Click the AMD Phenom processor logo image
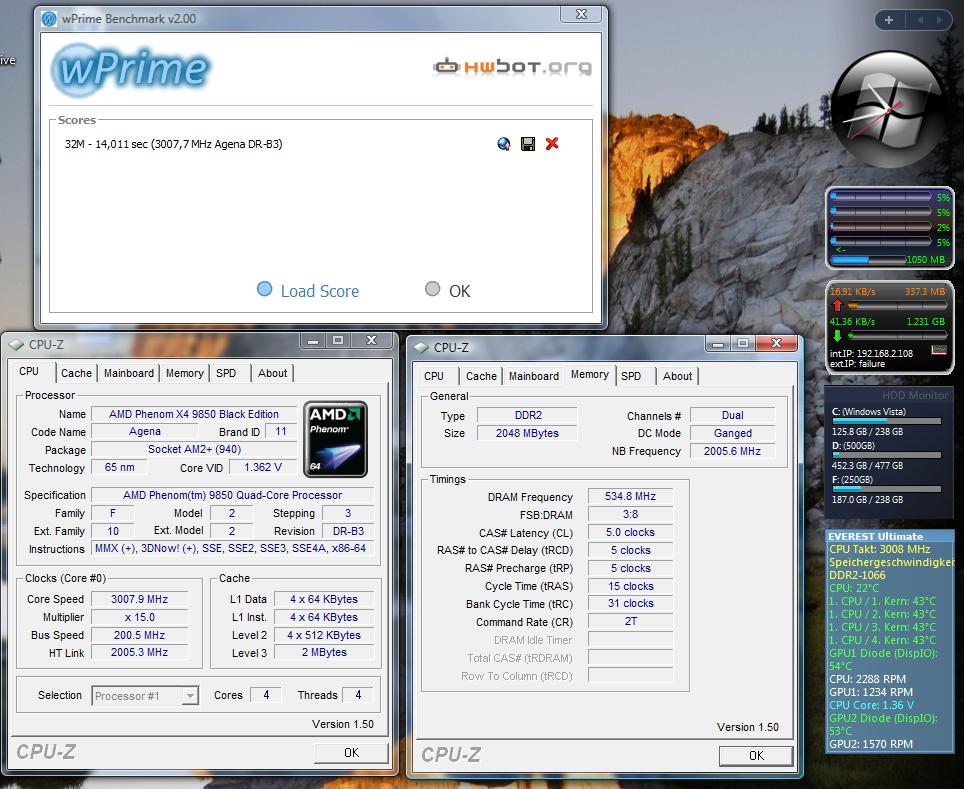The image size is (964, 789). point(335,439)
